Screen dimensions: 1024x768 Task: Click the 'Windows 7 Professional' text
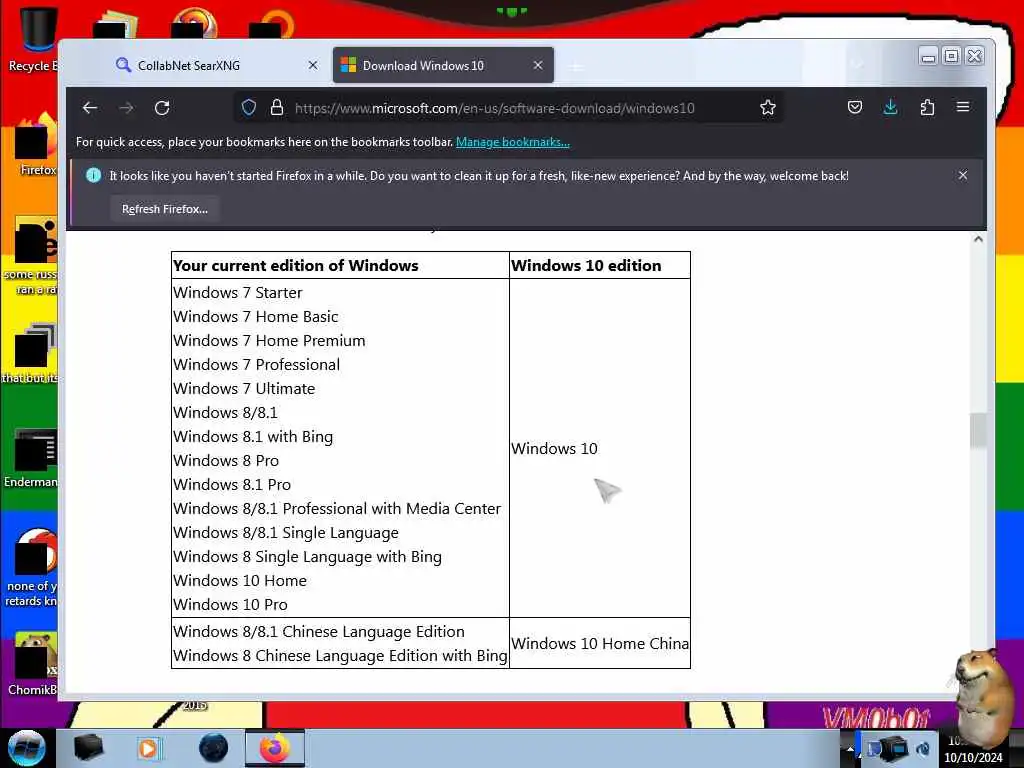pos(257,364)
